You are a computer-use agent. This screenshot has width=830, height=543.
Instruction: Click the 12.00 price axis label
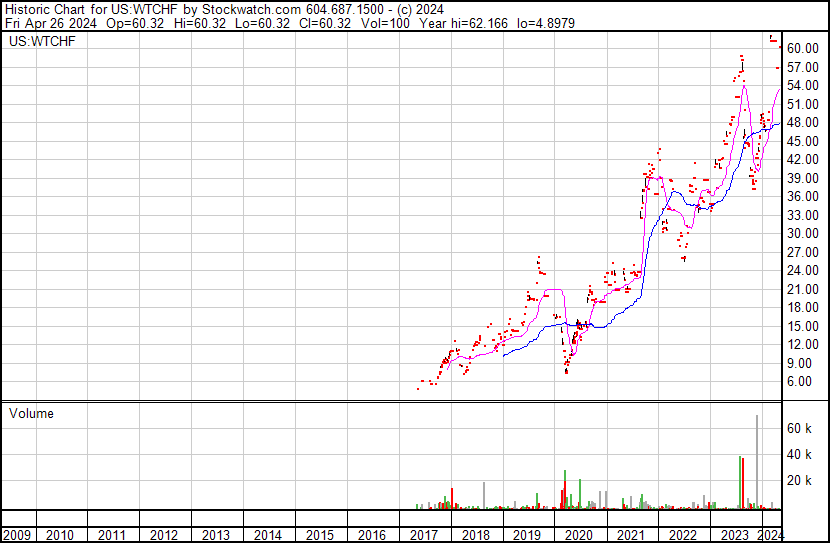pos(803,345)
